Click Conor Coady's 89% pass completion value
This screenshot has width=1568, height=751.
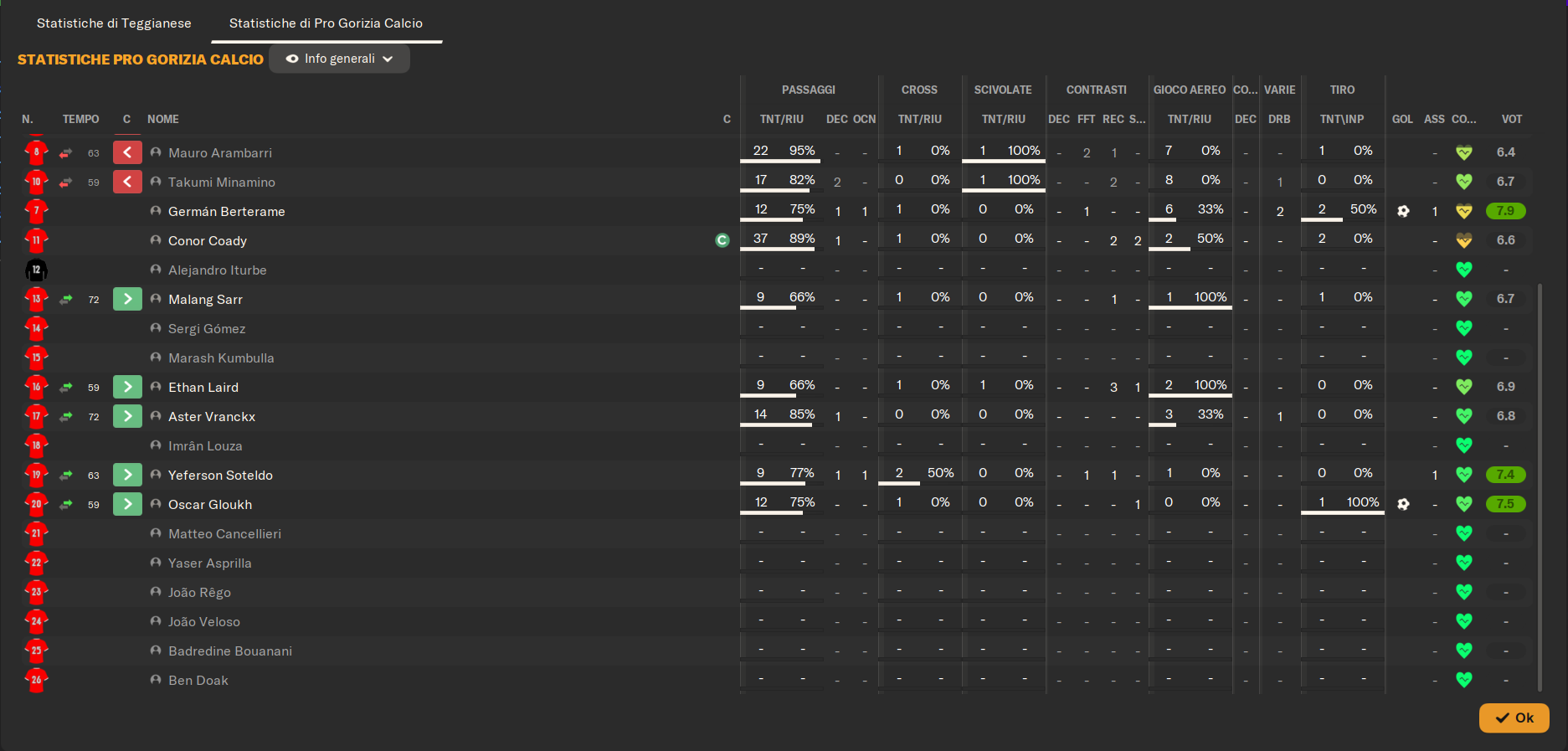click(x=802, y=239)
